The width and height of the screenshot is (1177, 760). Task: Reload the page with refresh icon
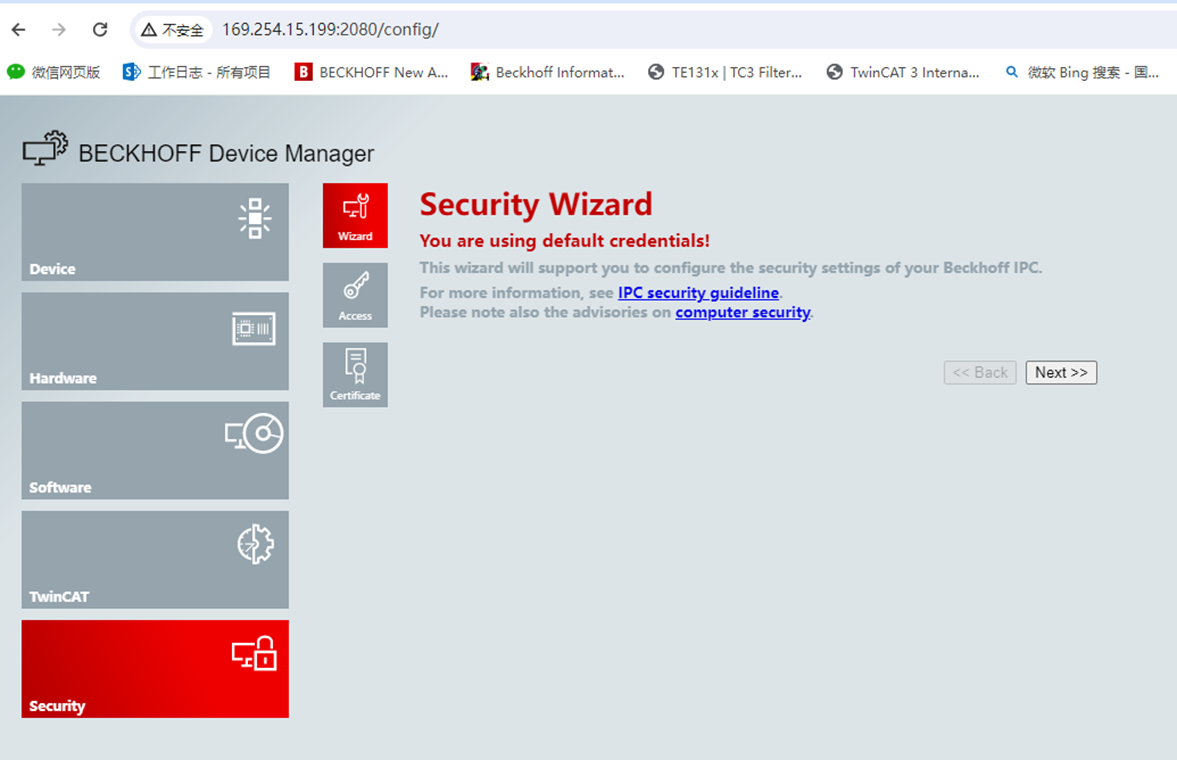pos(100,29)
